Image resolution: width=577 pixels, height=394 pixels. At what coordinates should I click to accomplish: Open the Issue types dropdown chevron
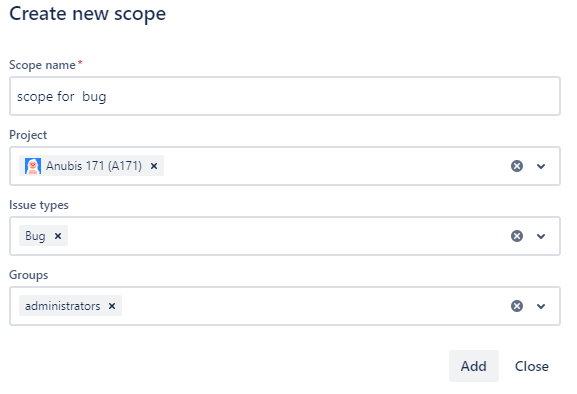[541, 236]
